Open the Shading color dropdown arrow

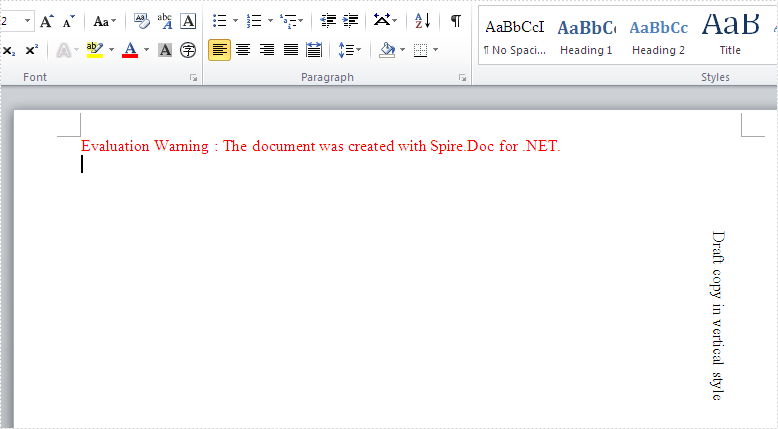click(402, 50)
